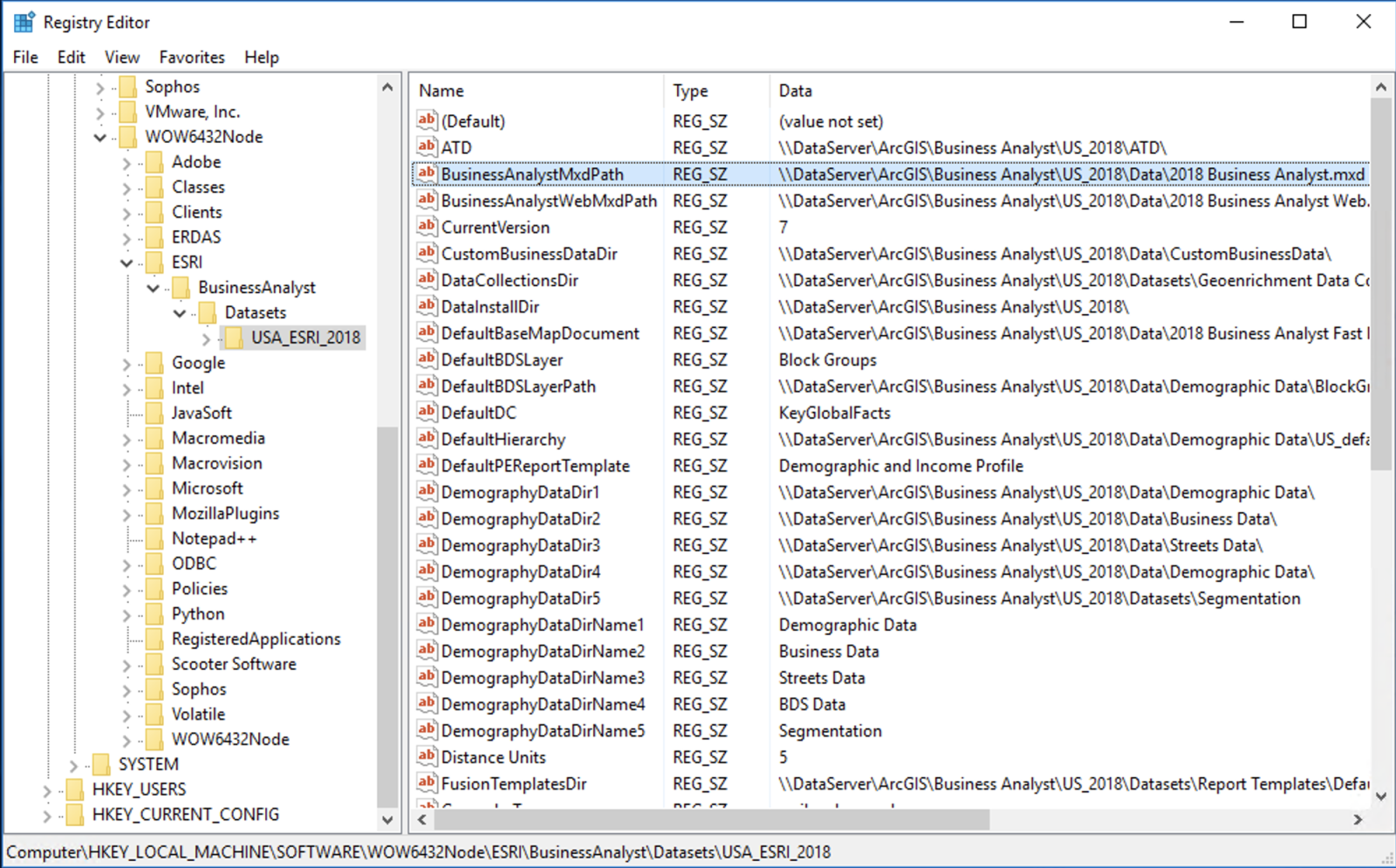Click the values pane vertical scrollbar thumb
This screenshot has width=1396, height=868.
tap(1380, 284)
